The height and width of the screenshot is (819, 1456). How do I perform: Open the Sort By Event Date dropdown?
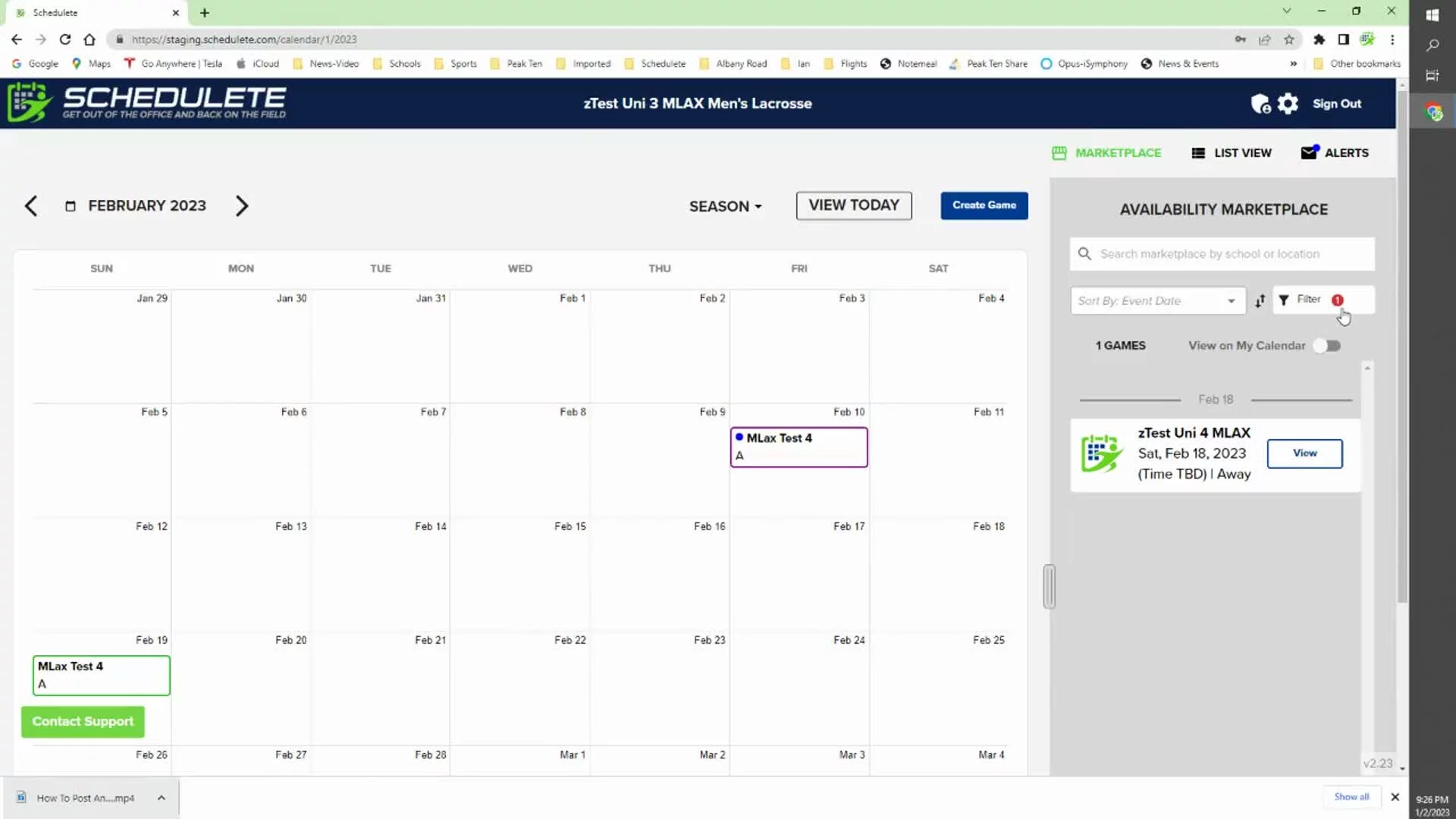click(1157, 301)
